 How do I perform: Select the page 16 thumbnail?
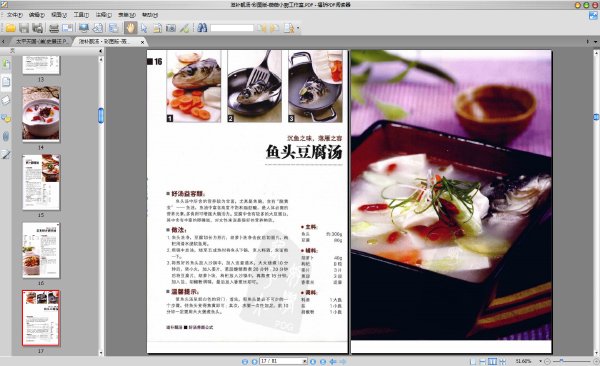point(41,250)
